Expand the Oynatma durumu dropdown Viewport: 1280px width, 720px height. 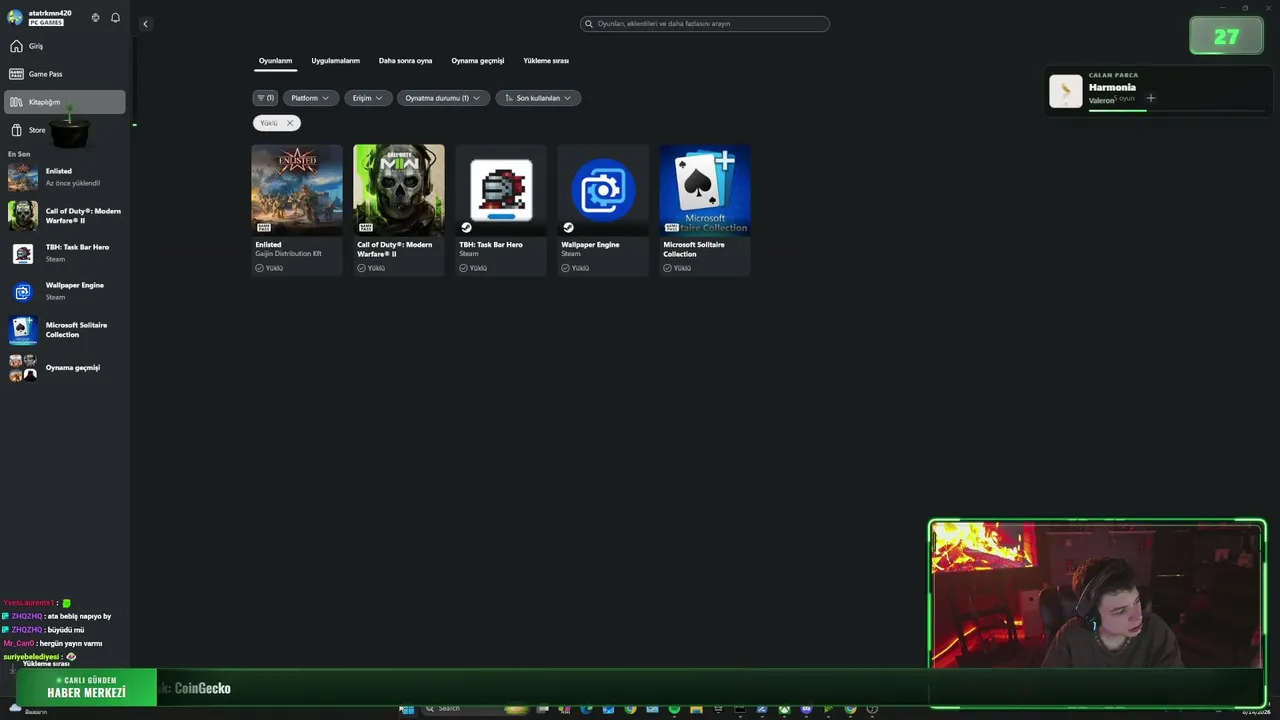tap(443, 98)
